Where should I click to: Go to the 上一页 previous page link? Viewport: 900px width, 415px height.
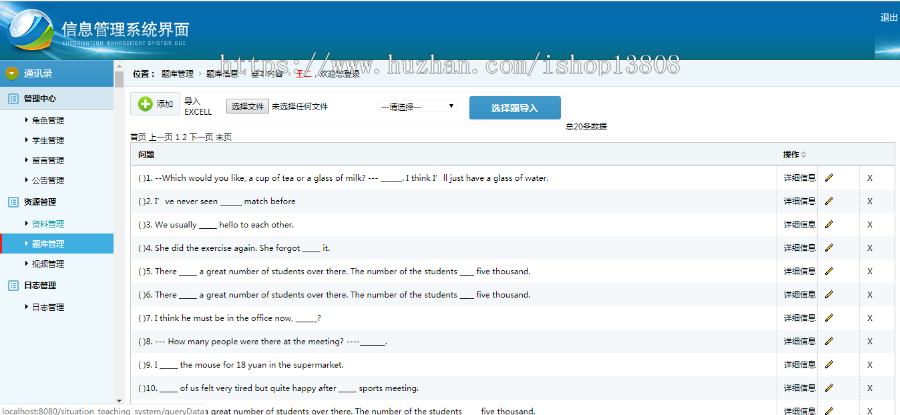click(x=161, y=137)
